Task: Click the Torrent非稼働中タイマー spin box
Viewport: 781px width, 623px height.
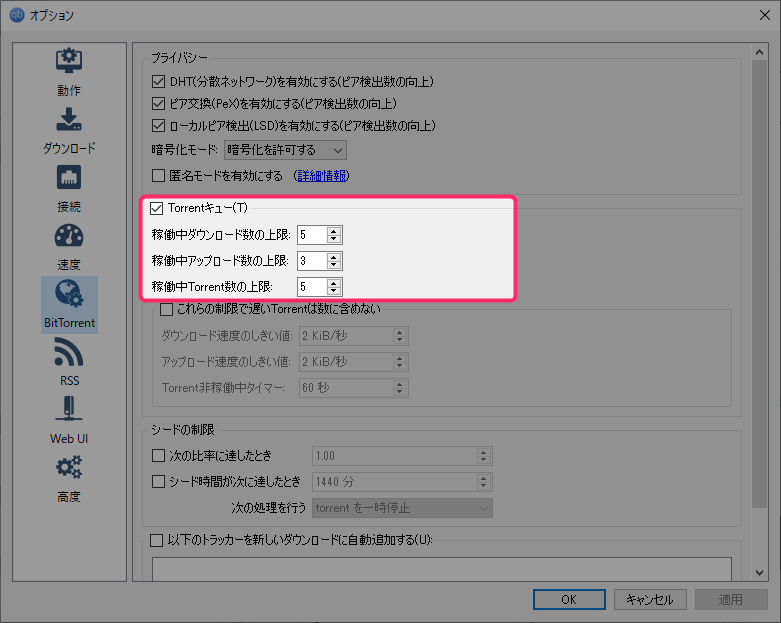Action: [x=354, y=387]
